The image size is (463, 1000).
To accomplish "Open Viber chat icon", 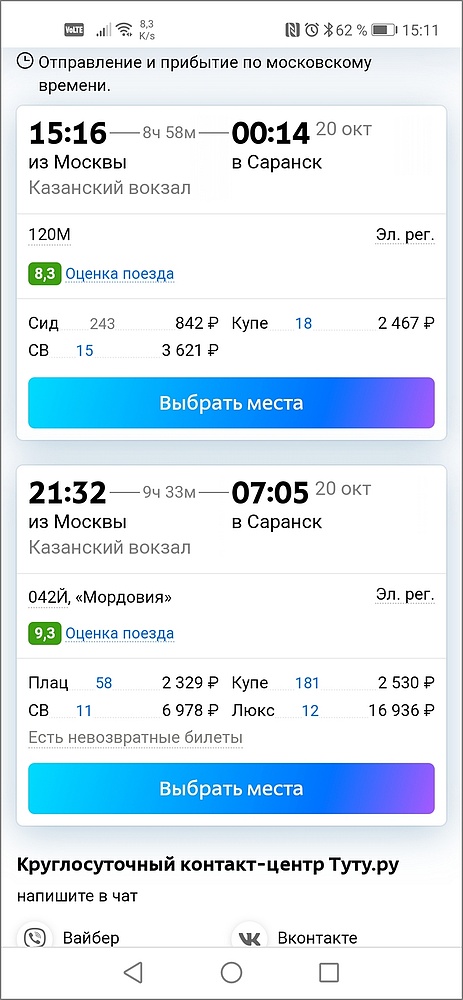I will click(x=34, y=938).
